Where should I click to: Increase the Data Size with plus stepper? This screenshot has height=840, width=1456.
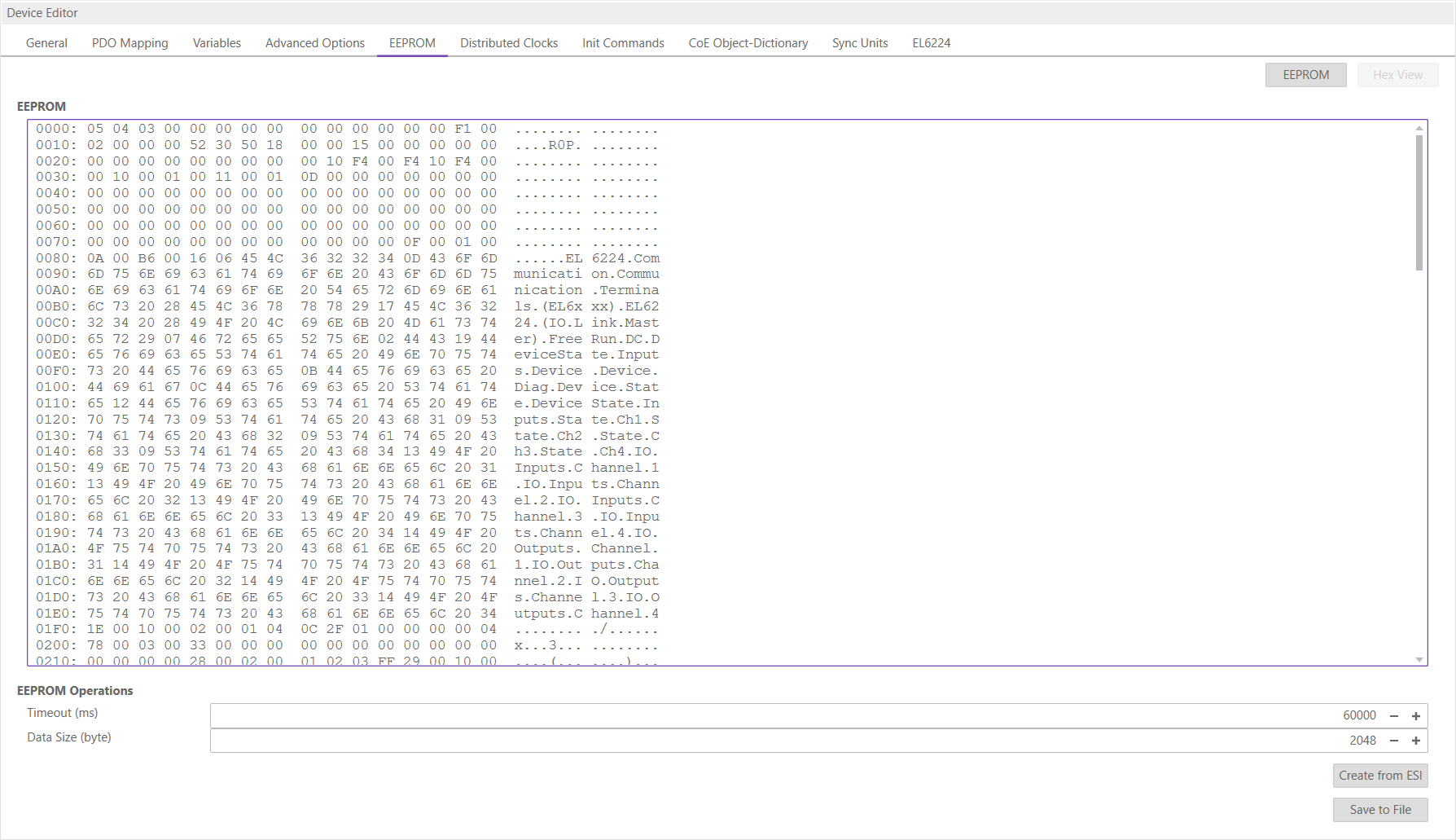tap(1416, 741)
